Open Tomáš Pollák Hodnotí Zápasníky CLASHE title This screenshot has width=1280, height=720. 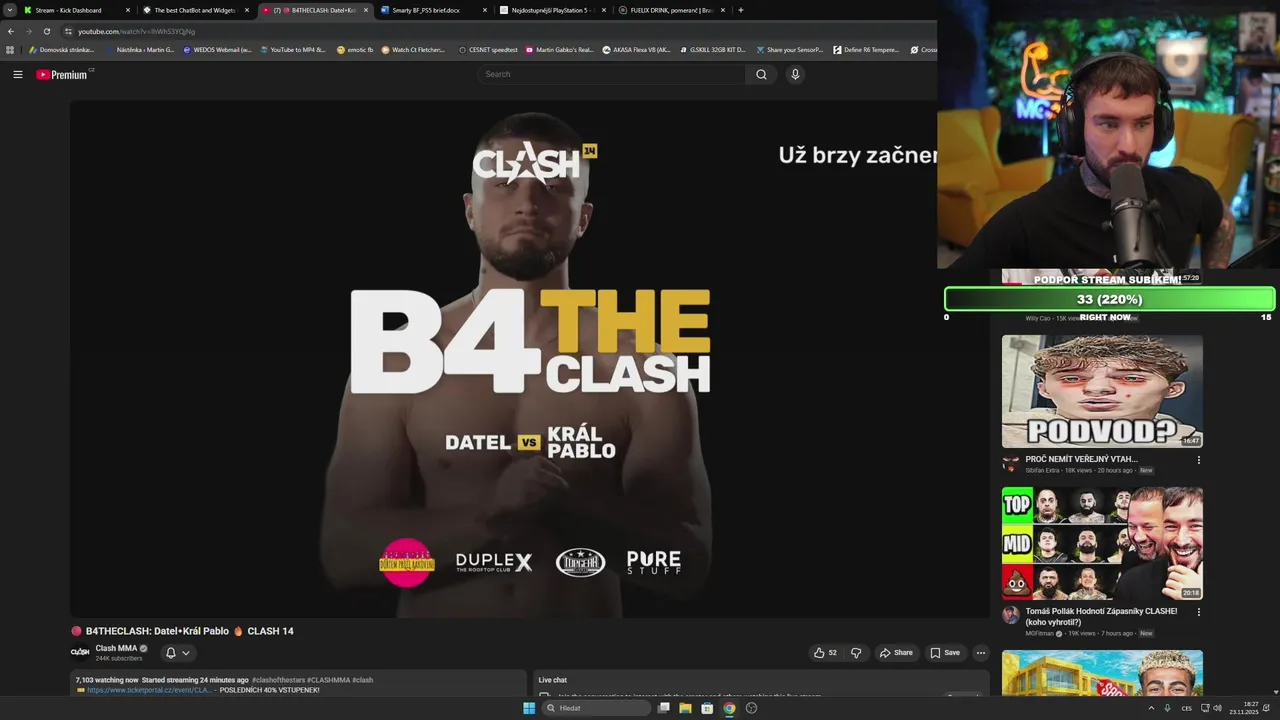(x=1101, y=616)
